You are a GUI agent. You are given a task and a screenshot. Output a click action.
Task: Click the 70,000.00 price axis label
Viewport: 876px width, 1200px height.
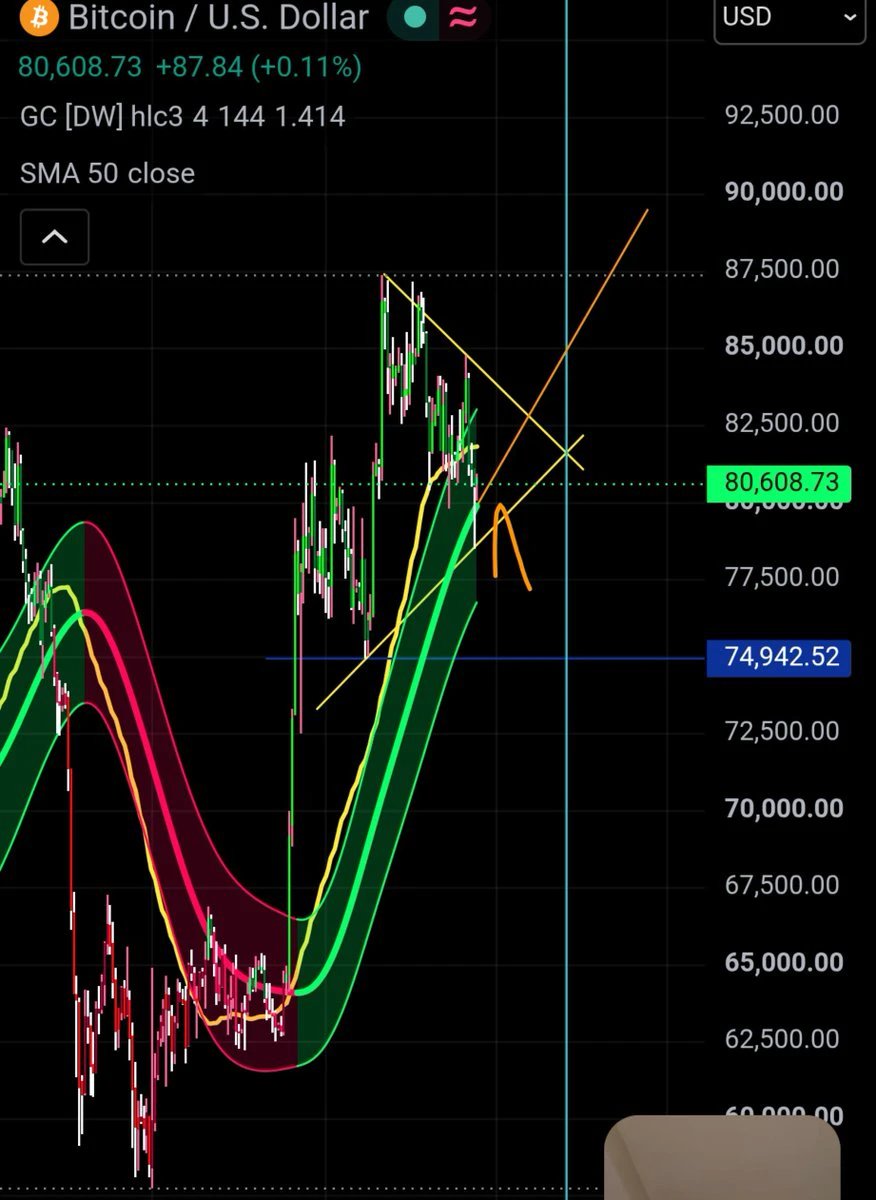(x=784, y=808)
